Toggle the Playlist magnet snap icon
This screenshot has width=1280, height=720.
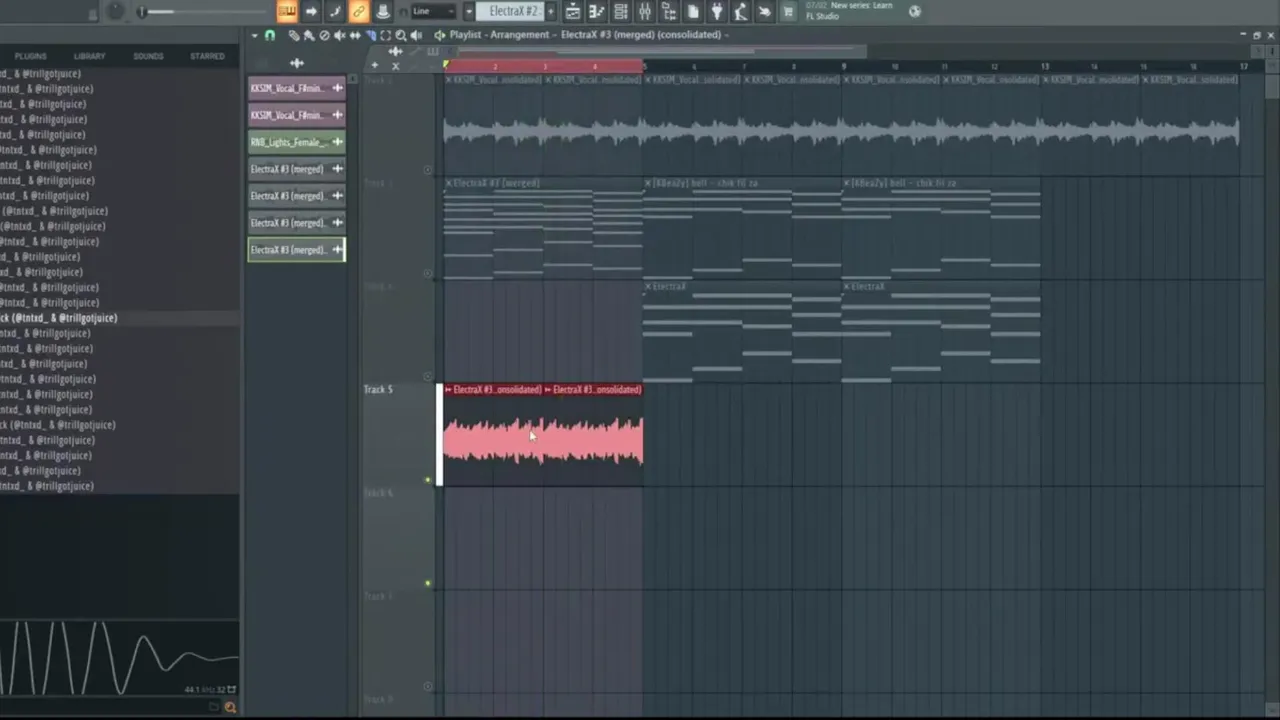coord(269,35)
